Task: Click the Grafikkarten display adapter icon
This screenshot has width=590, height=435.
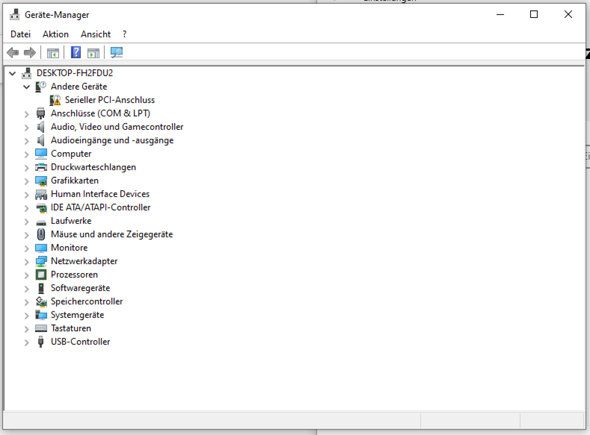Action: point(41,181)
